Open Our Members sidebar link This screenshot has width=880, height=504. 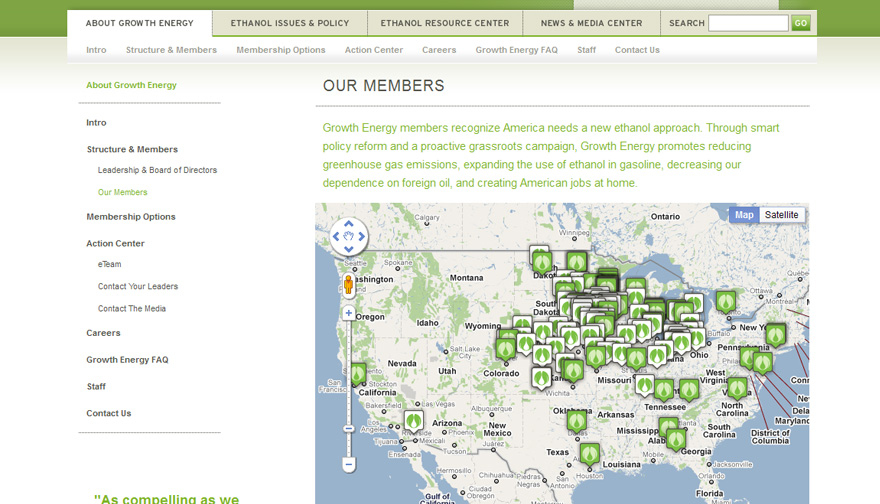tap(122, 192)
